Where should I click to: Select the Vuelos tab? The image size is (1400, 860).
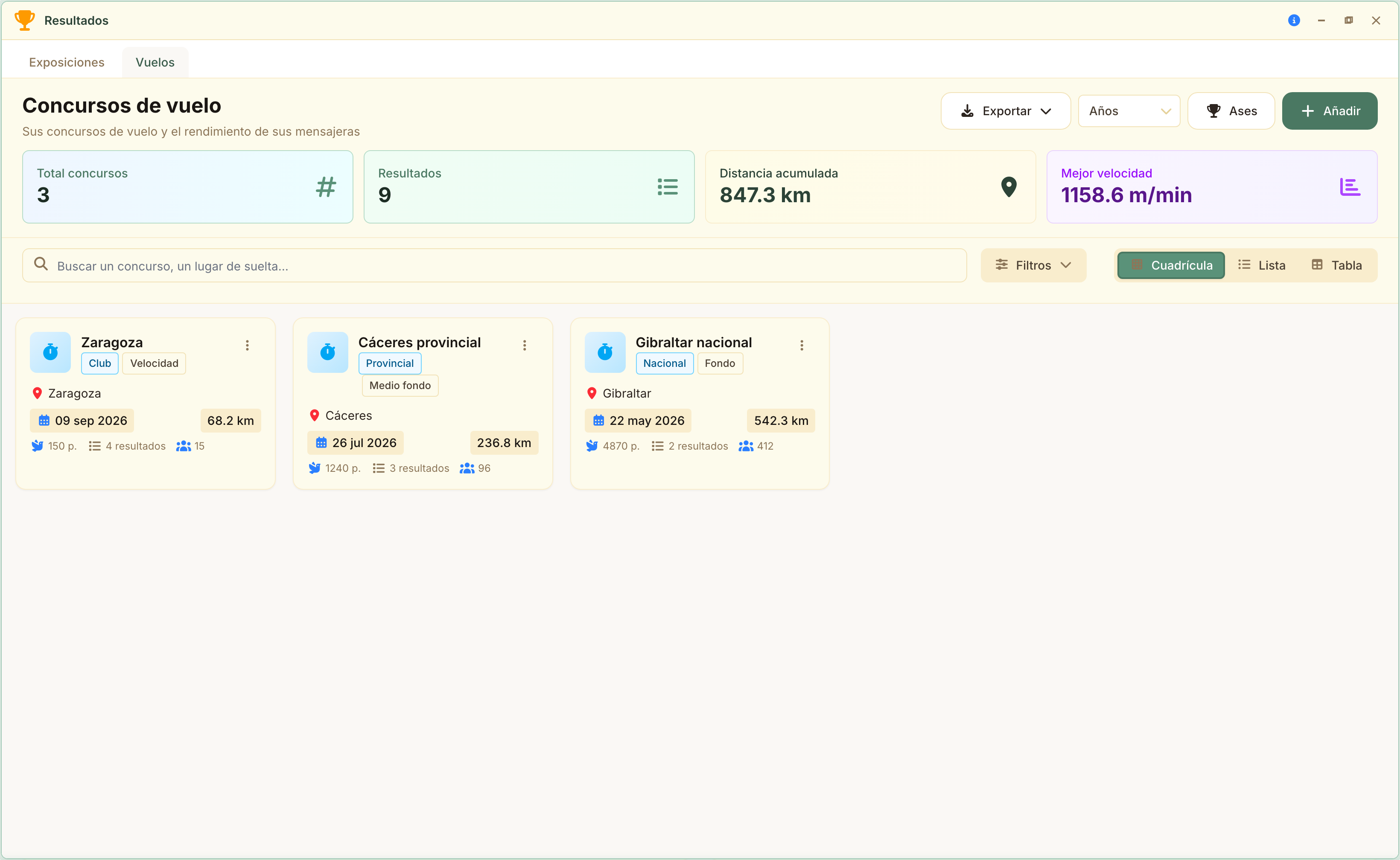click(155, 62)
